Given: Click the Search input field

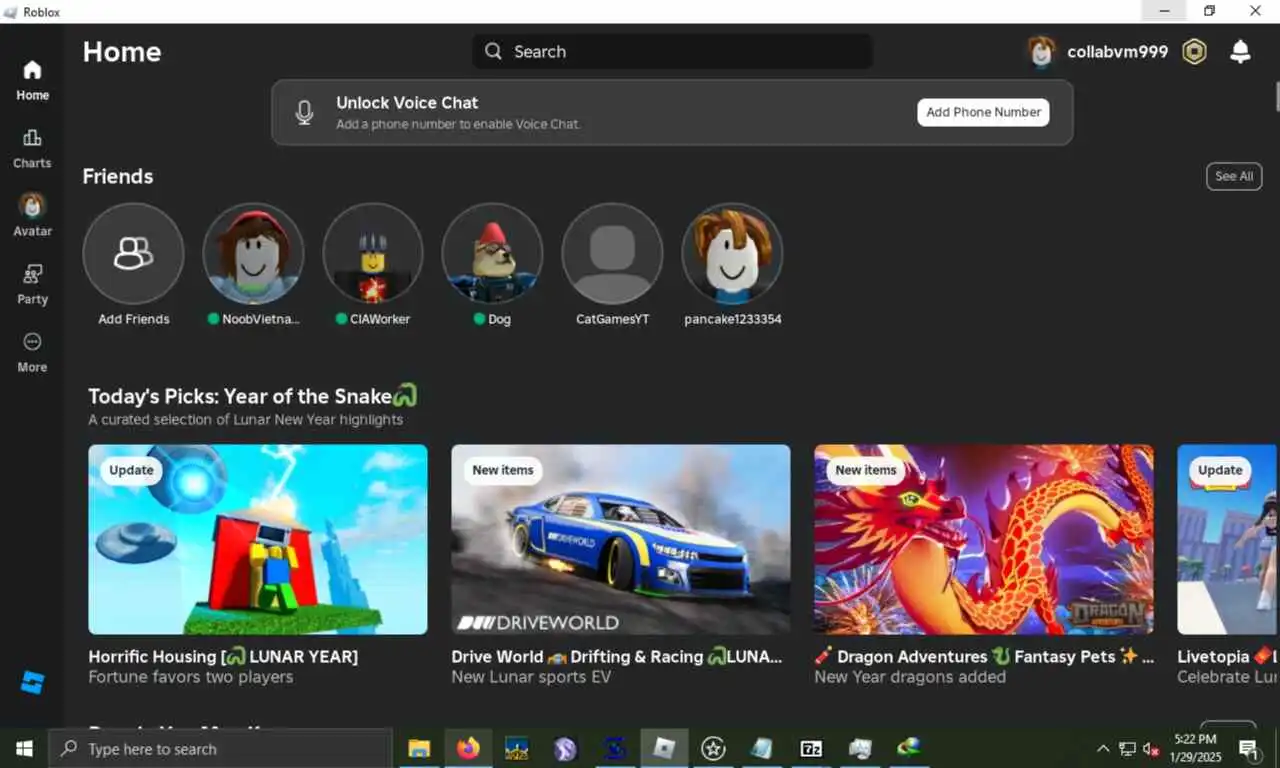Looking at the screenshot, I should (672, 51).
